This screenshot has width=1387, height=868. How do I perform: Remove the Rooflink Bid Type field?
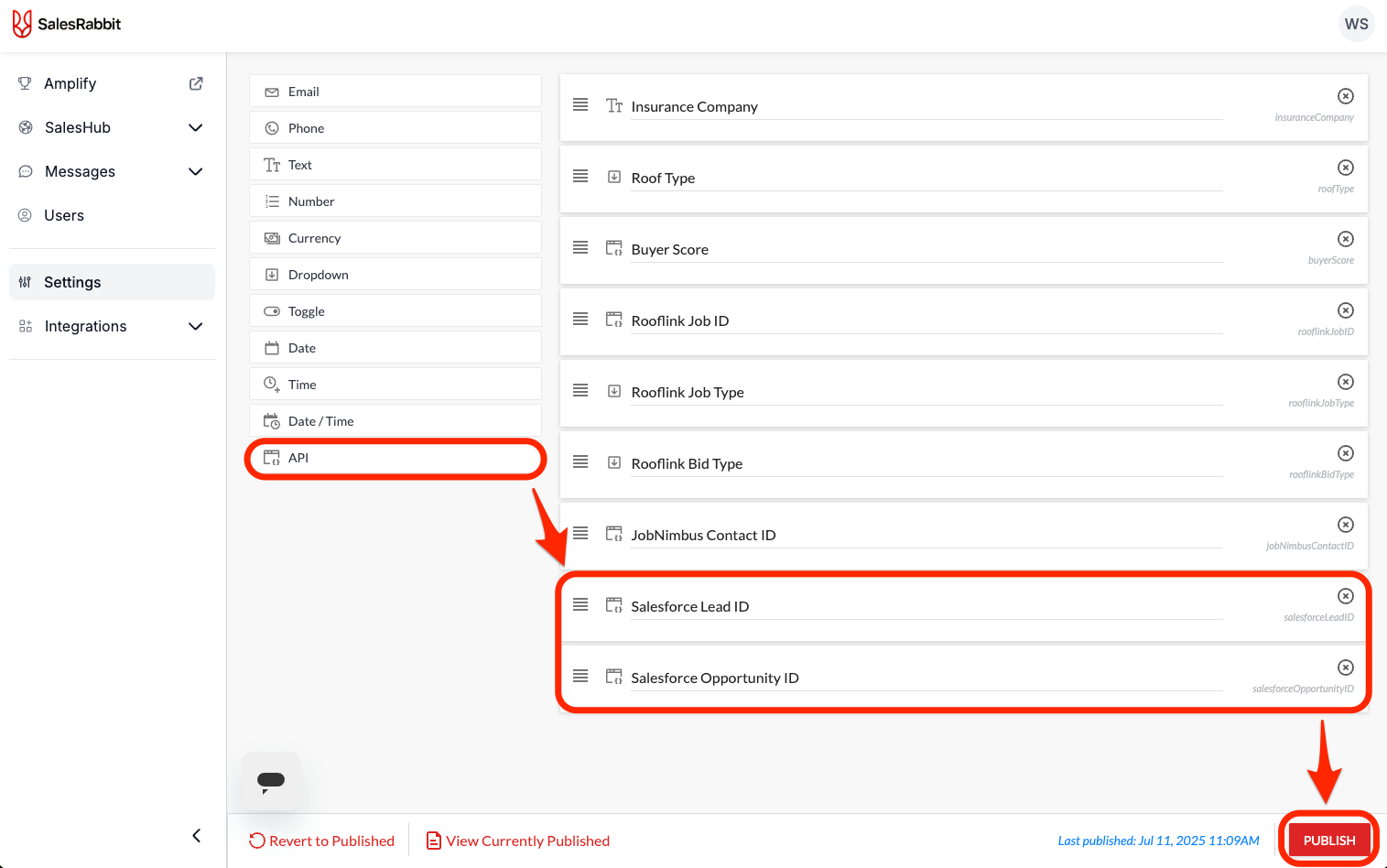[x=1346, y=453]
